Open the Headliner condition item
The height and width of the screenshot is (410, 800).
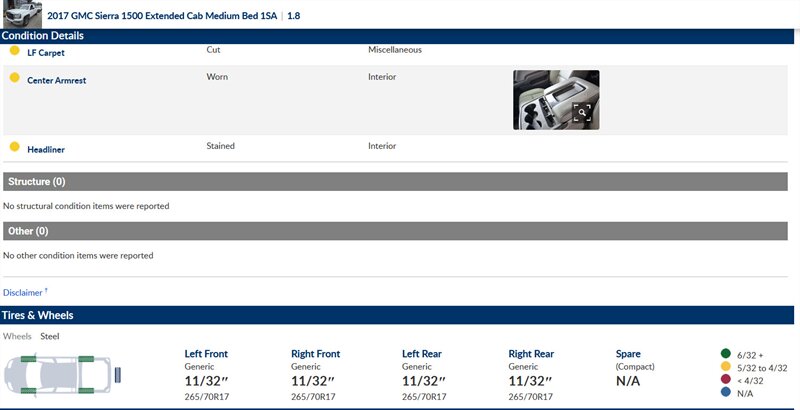point(46,149)
